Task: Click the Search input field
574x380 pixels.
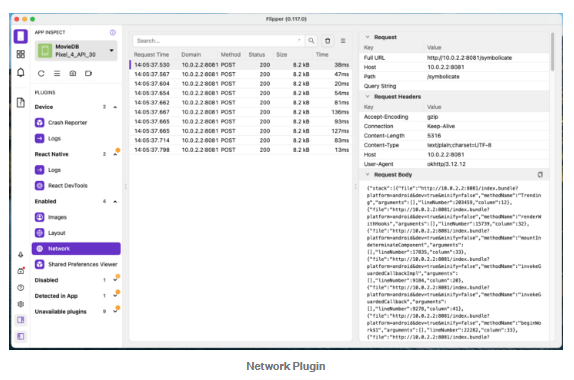Action: coord(218,41)
